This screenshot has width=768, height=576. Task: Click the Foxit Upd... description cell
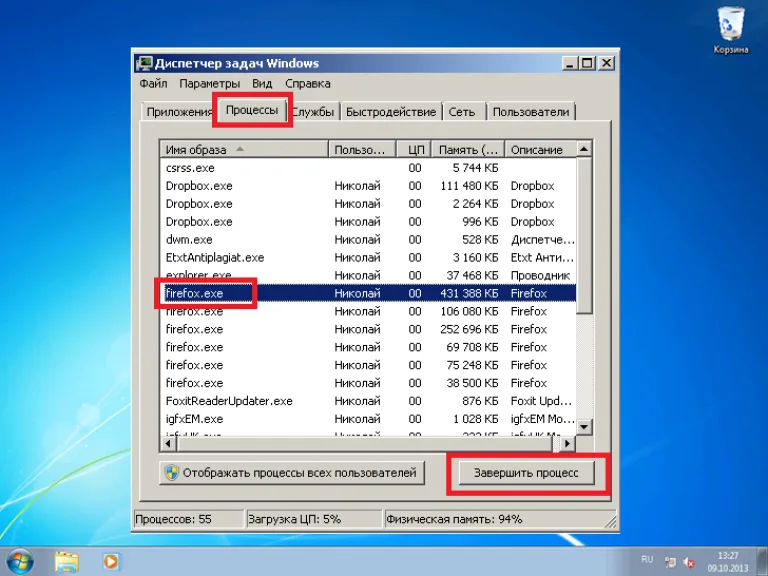pos(541,401)
